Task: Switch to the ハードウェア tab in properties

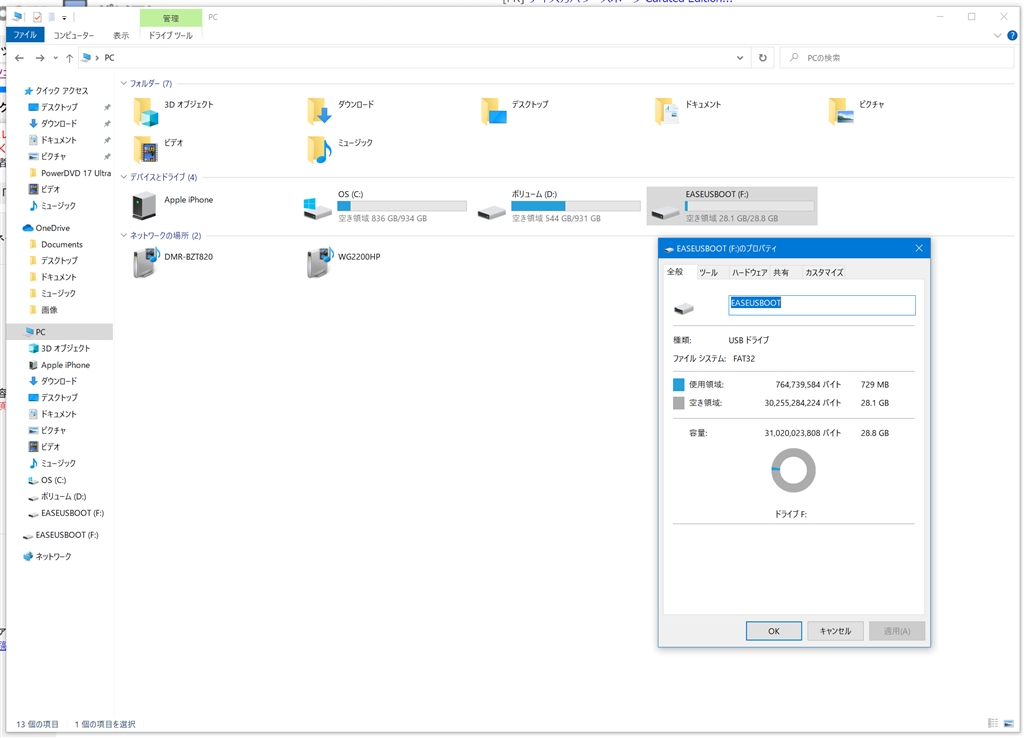Action: [749, 272]
